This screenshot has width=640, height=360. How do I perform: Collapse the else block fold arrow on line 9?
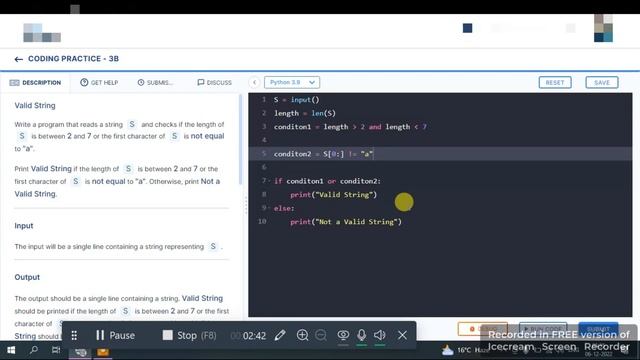269,208
